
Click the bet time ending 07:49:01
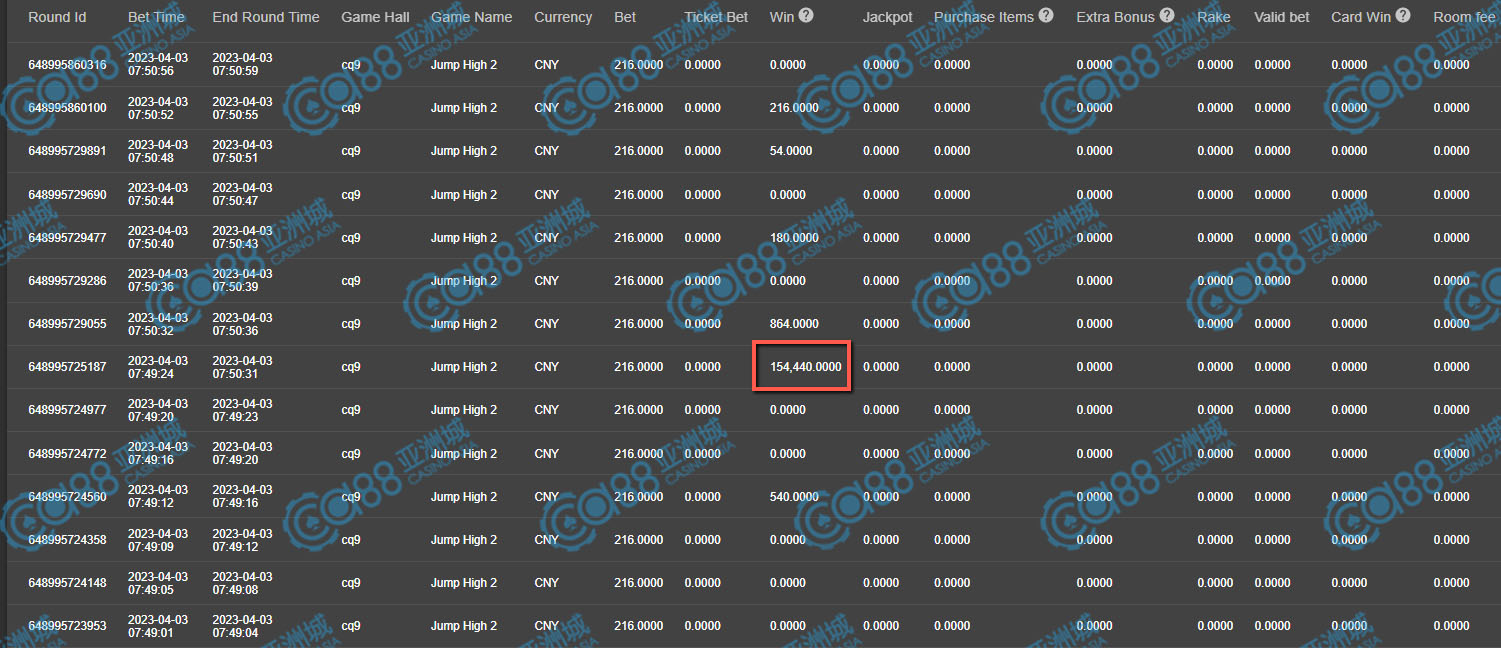[158, 626]
